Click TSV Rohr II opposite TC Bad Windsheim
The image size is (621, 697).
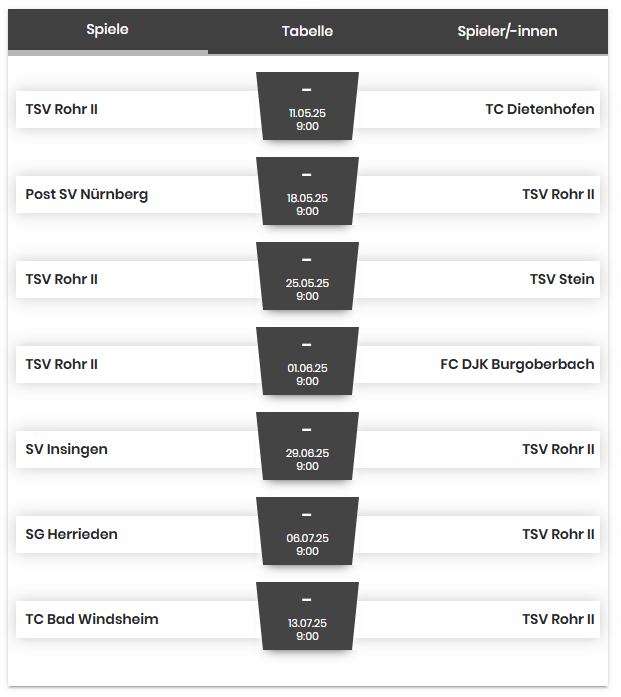tap(558, 619)
